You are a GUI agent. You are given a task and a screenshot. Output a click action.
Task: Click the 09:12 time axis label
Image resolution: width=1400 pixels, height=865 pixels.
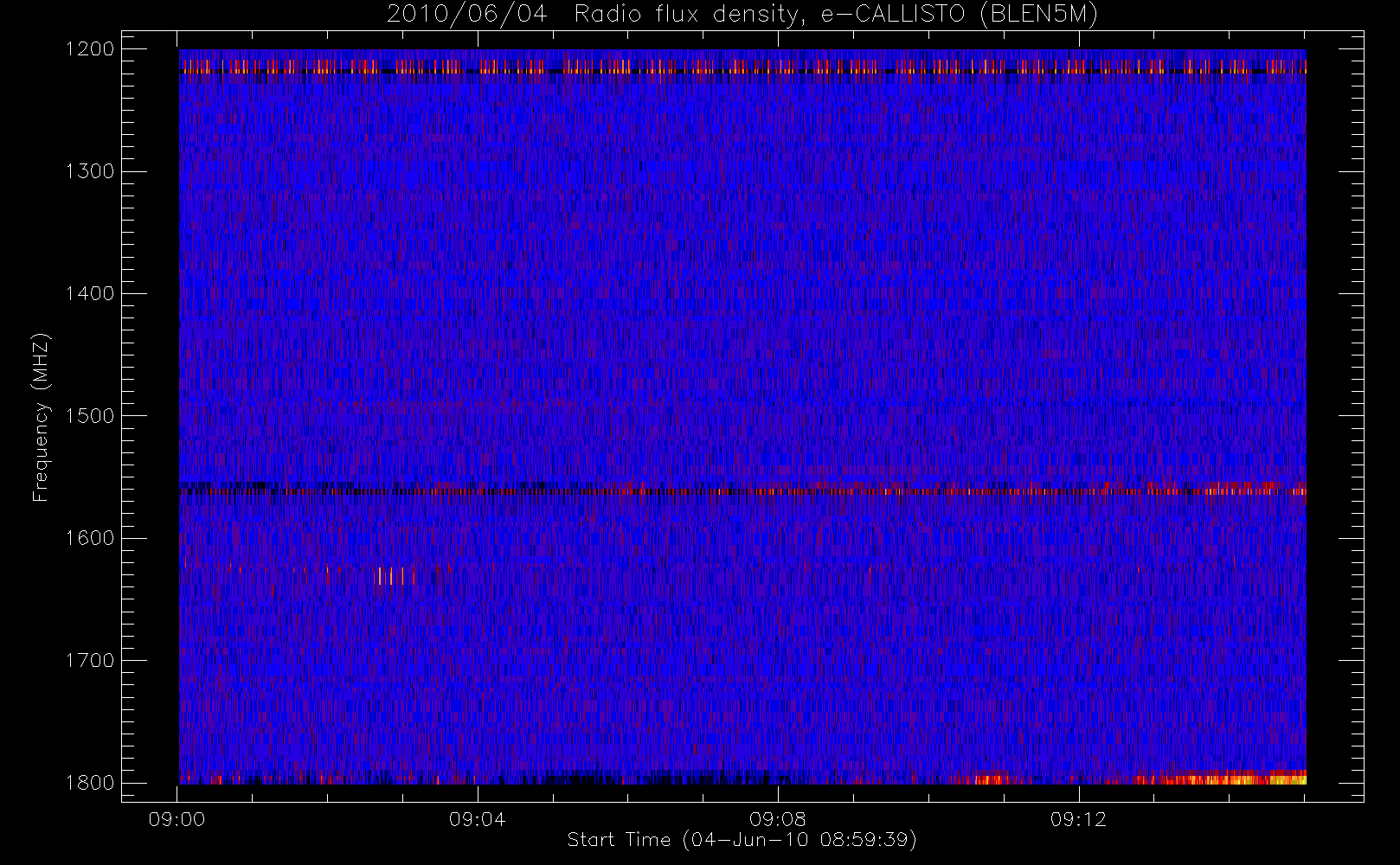1078,819
